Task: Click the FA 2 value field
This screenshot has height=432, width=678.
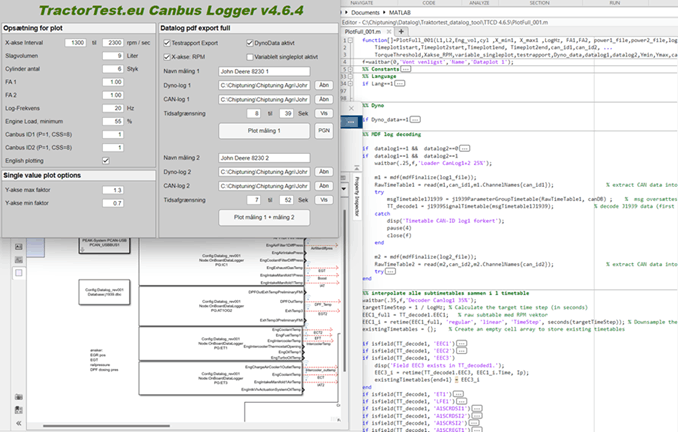Action: pos(113,95)
